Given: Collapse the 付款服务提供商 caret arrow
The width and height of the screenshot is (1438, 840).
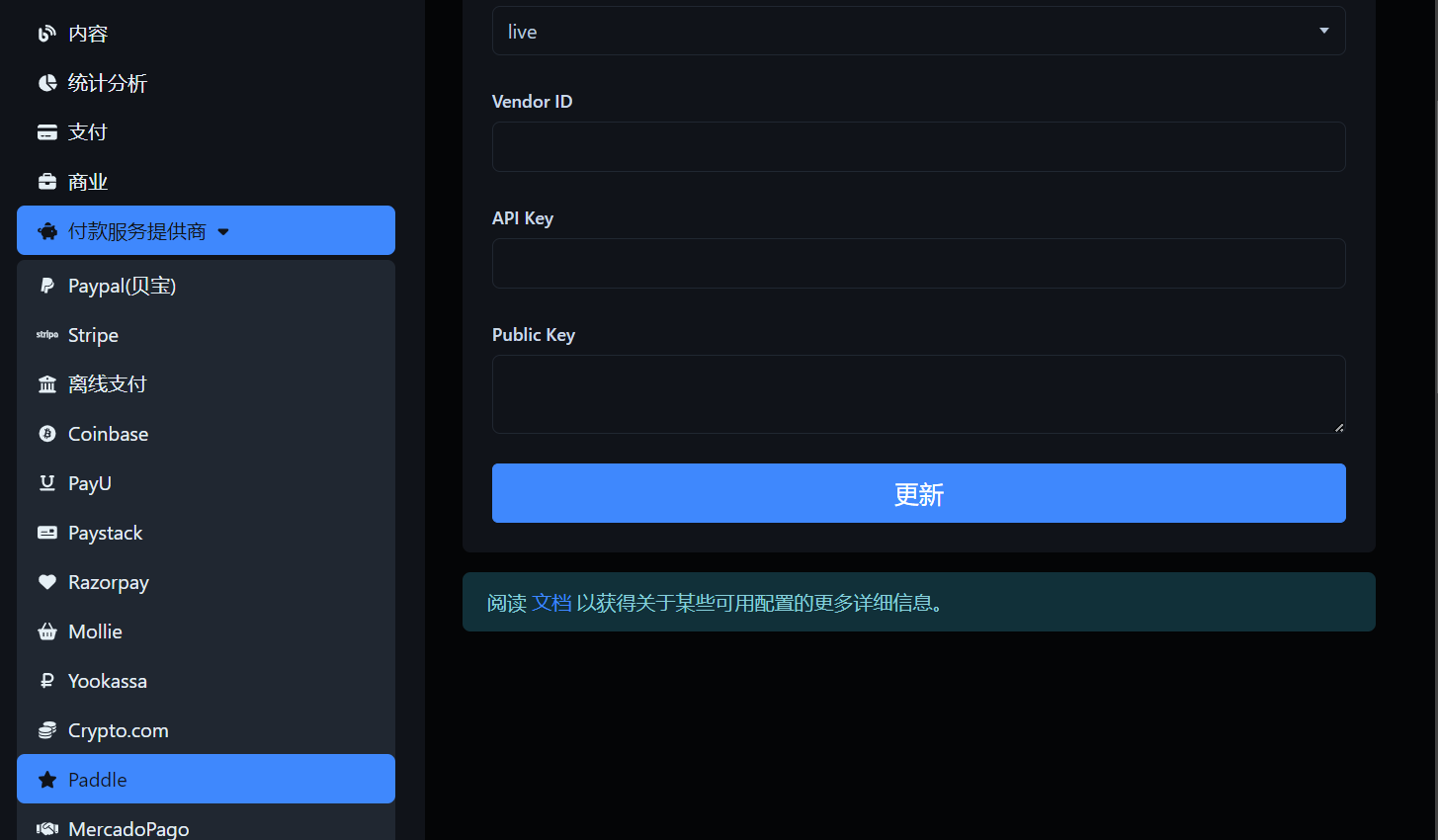Looking at the screenshot, I should click(x=223, y=232).
